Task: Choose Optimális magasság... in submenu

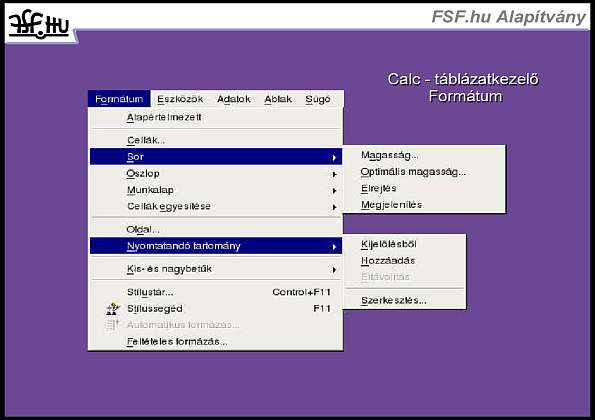Action: [x=424, y=172]
